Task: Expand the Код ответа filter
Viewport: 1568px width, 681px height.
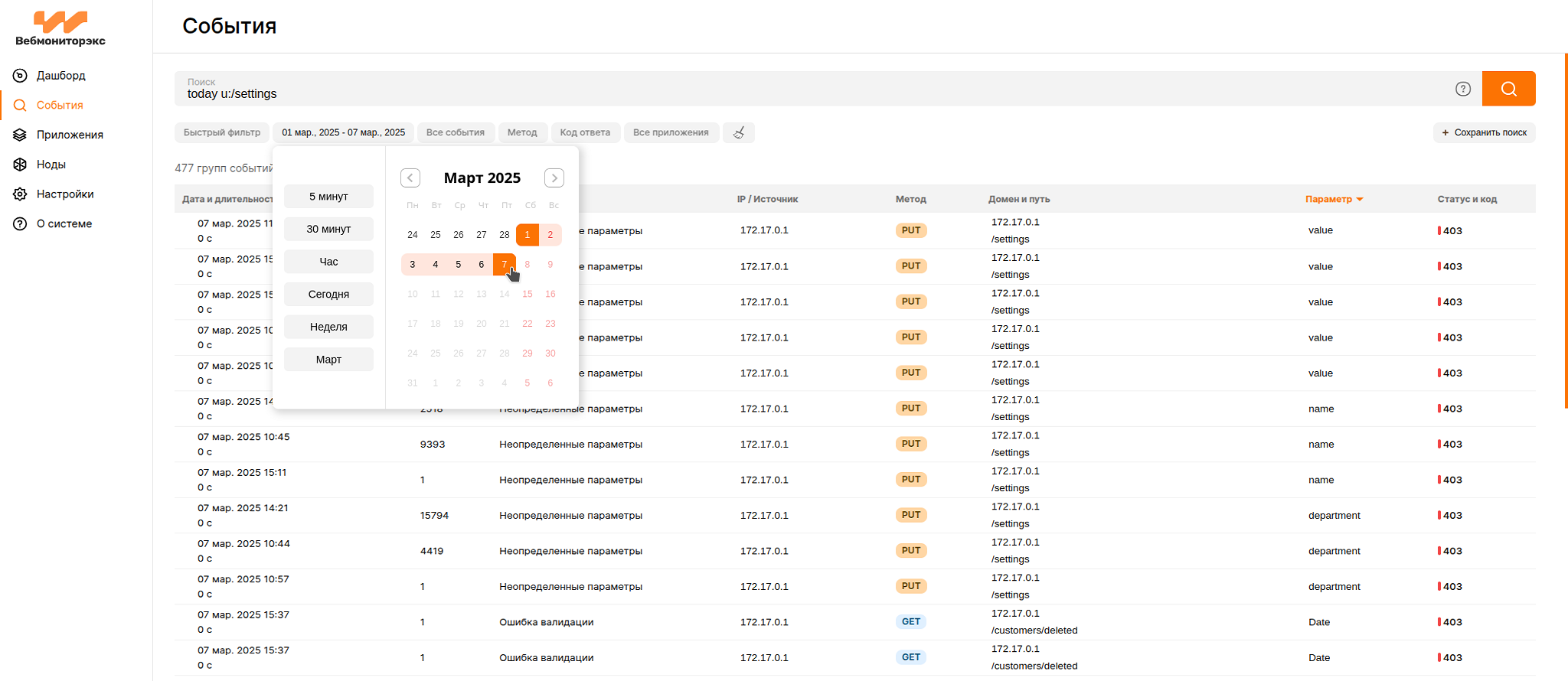Action: point(585,132)
